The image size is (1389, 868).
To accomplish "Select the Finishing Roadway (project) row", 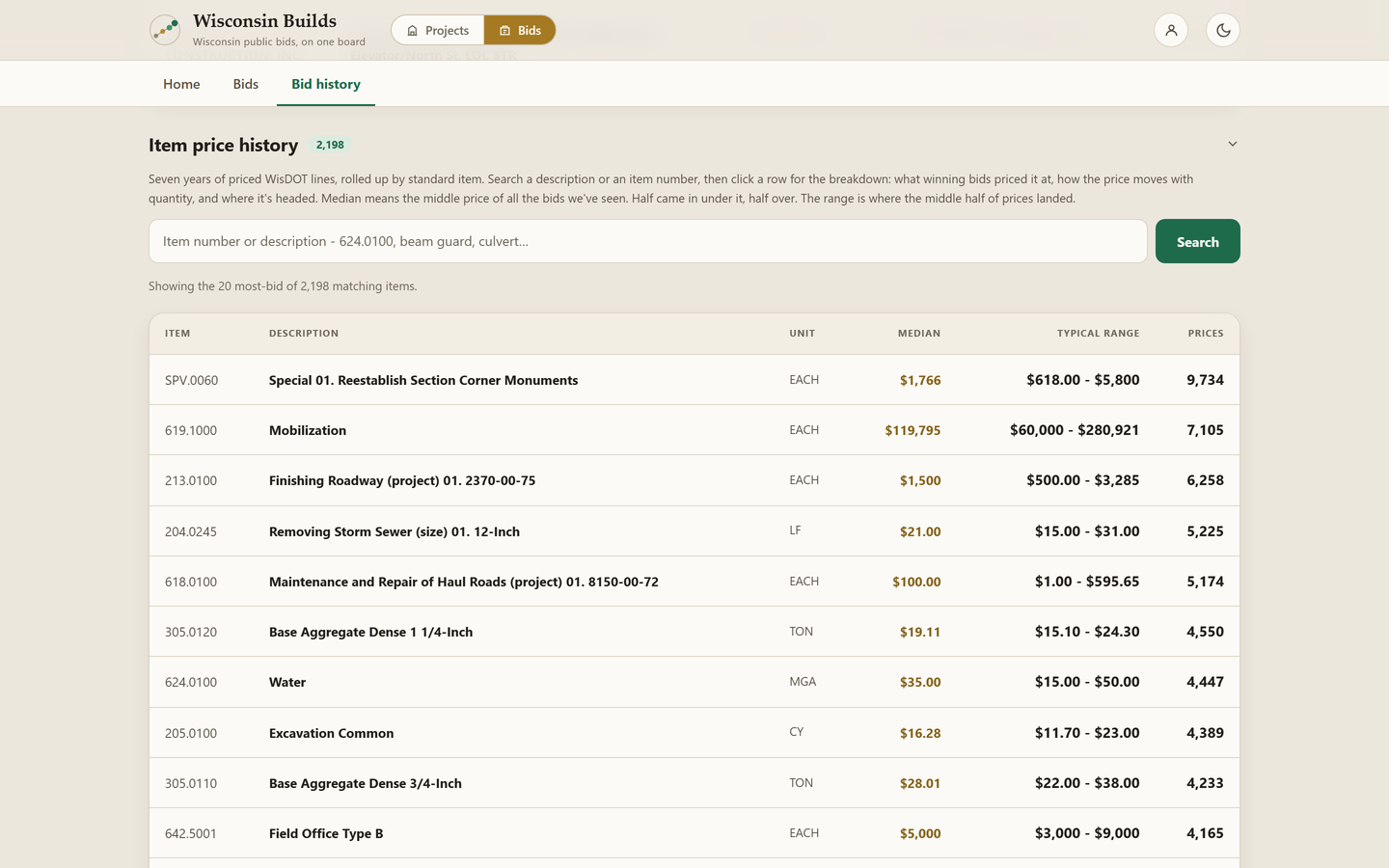I will point(694,480).
